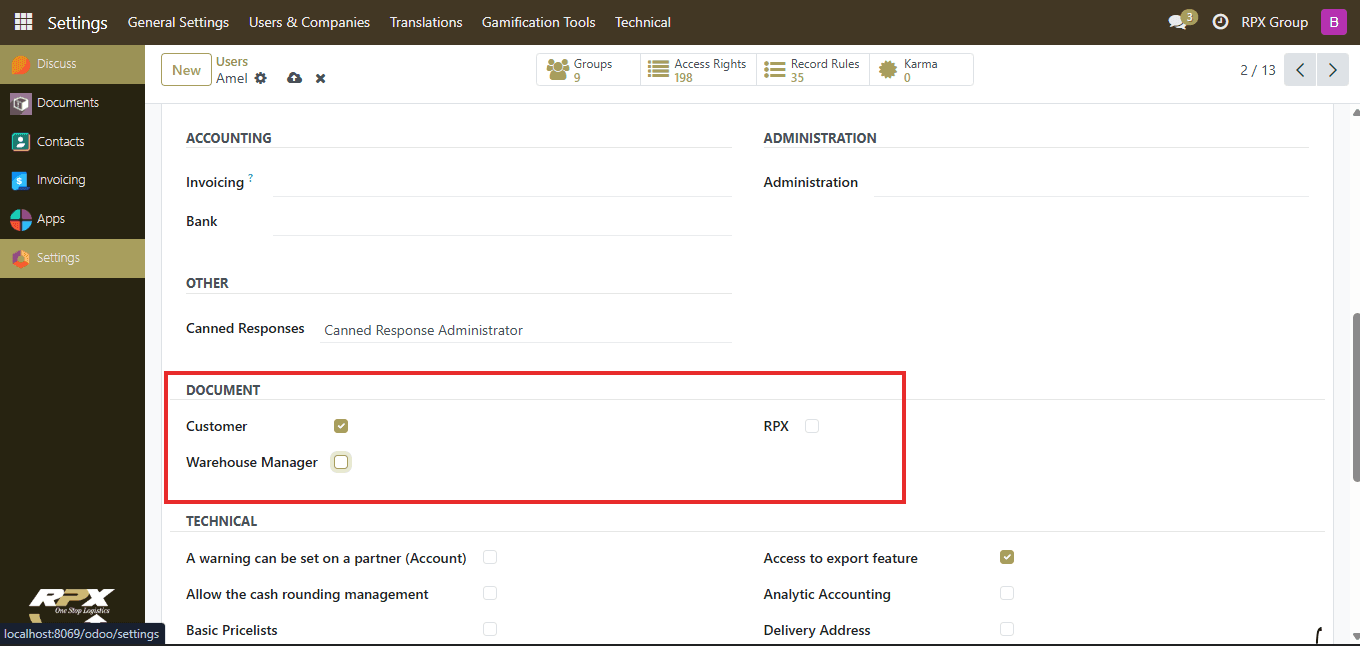This screenshot has height=646, width=1360.
Task: Expand the Invoicing role dropdown
Action: tap(502, 183)
